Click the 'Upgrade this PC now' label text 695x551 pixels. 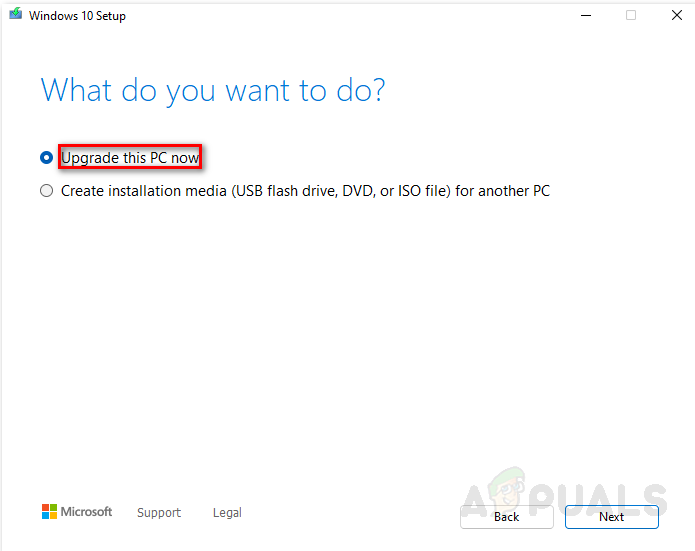tap(130, 157)
